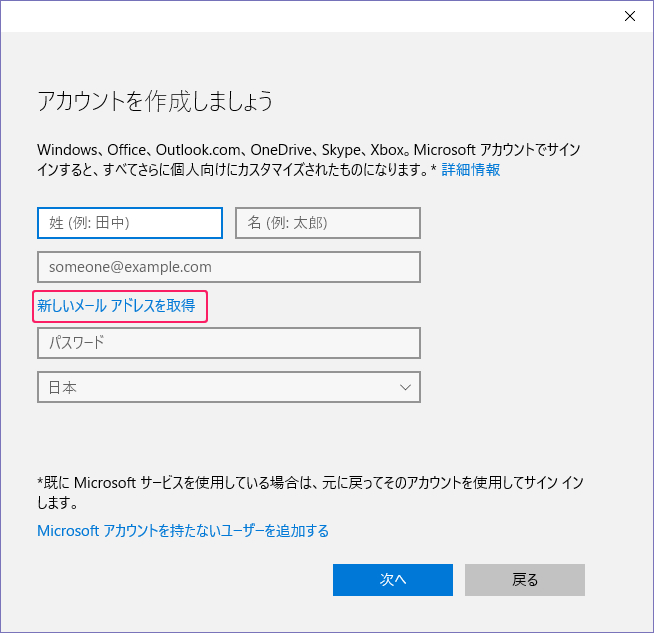Close the account creation dialog
Screen dimensions: 654x633
tap(629, 16)
